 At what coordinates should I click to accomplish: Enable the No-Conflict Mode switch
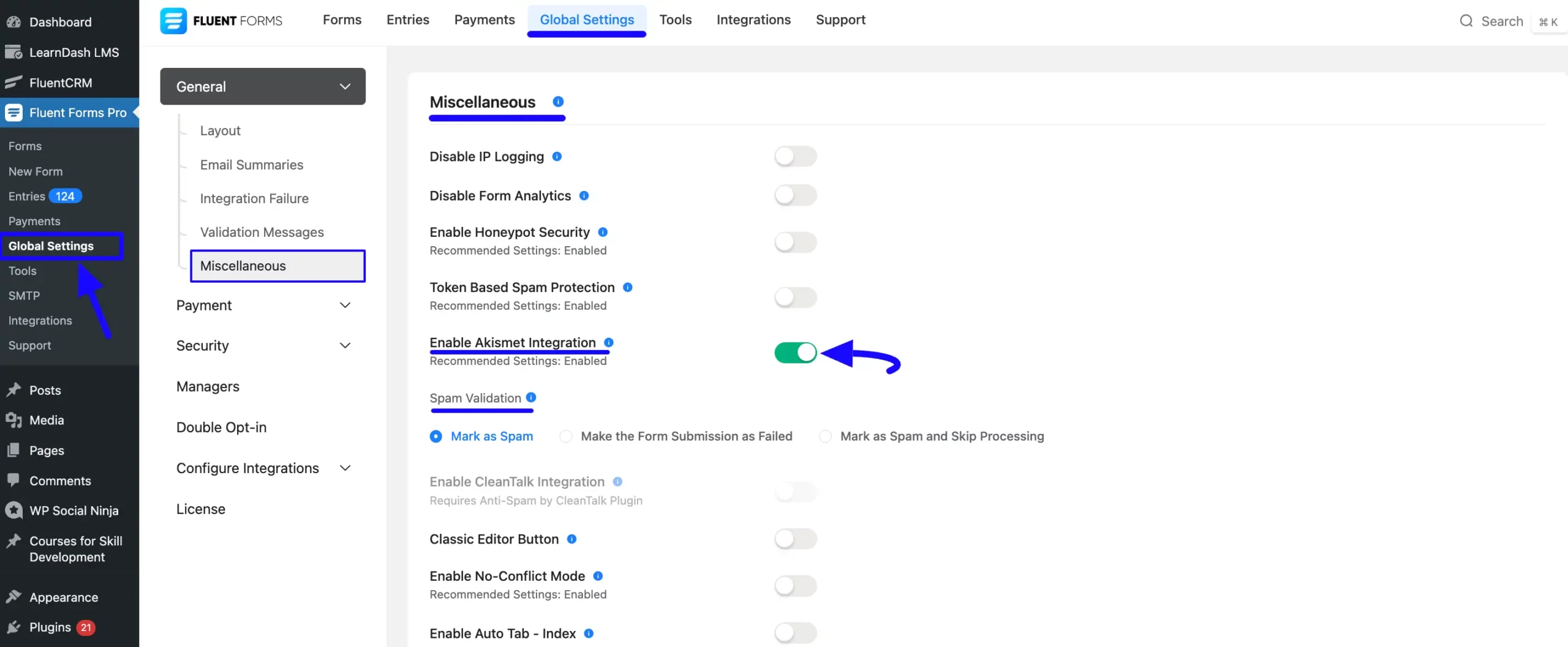795,586
